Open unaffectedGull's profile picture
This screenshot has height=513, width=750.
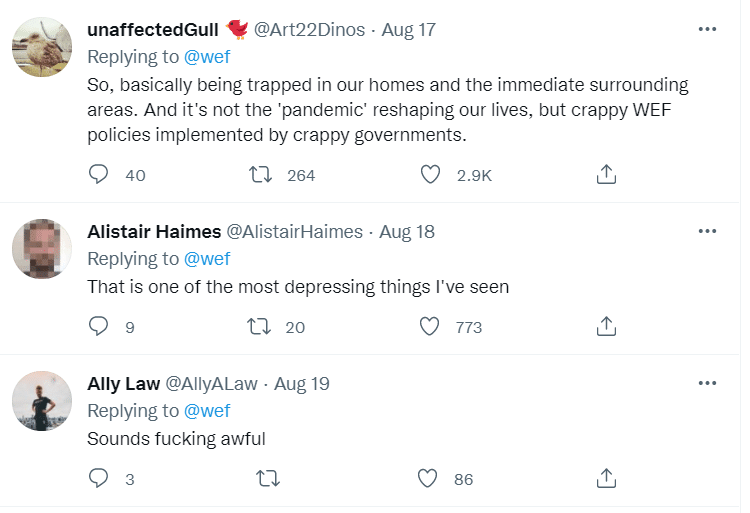point(42,47)
